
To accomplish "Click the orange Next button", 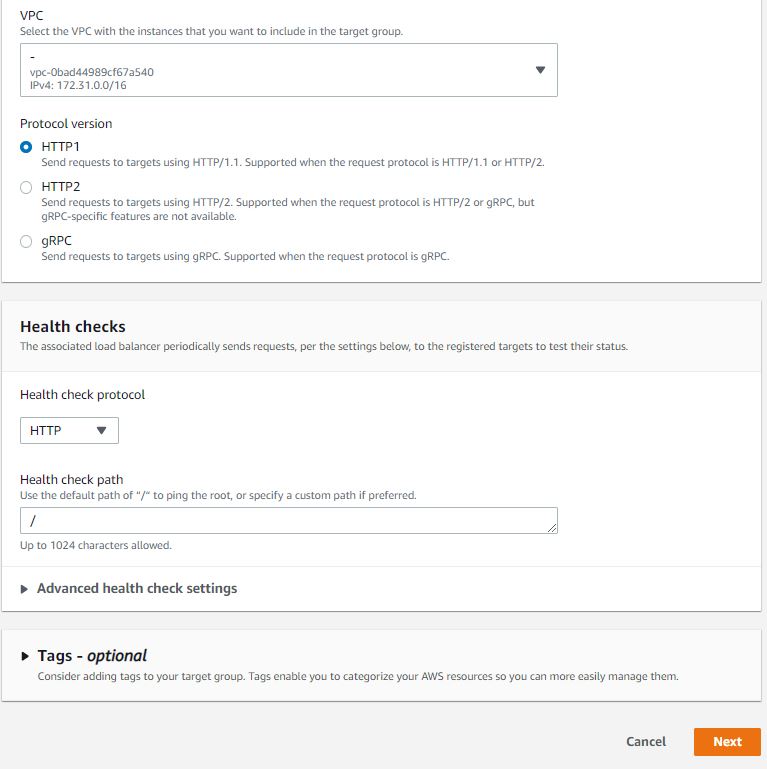I will pyautogui.click(x=727, y=741).
